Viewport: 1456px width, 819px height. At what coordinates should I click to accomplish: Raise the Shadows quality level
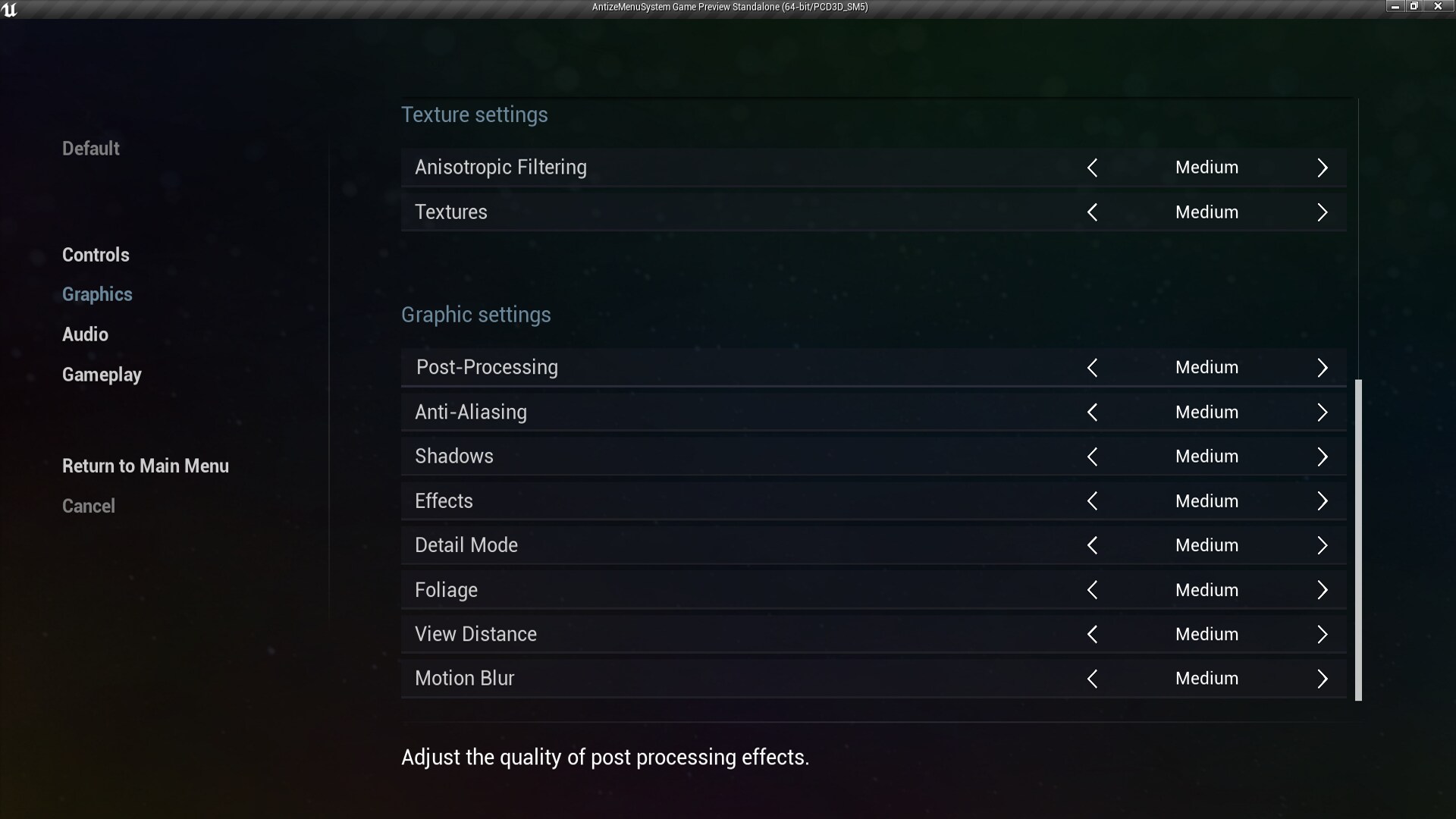(x=1323, y=456)
